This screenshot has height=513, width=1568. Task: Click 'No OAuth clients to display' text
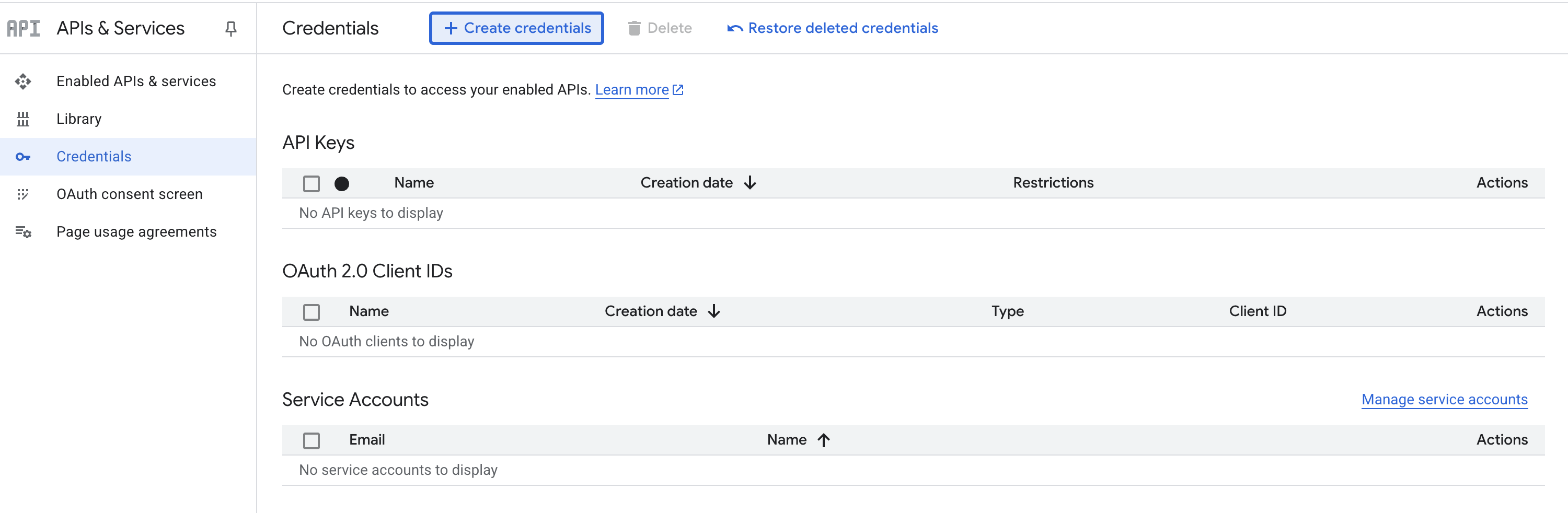(387, 342)
